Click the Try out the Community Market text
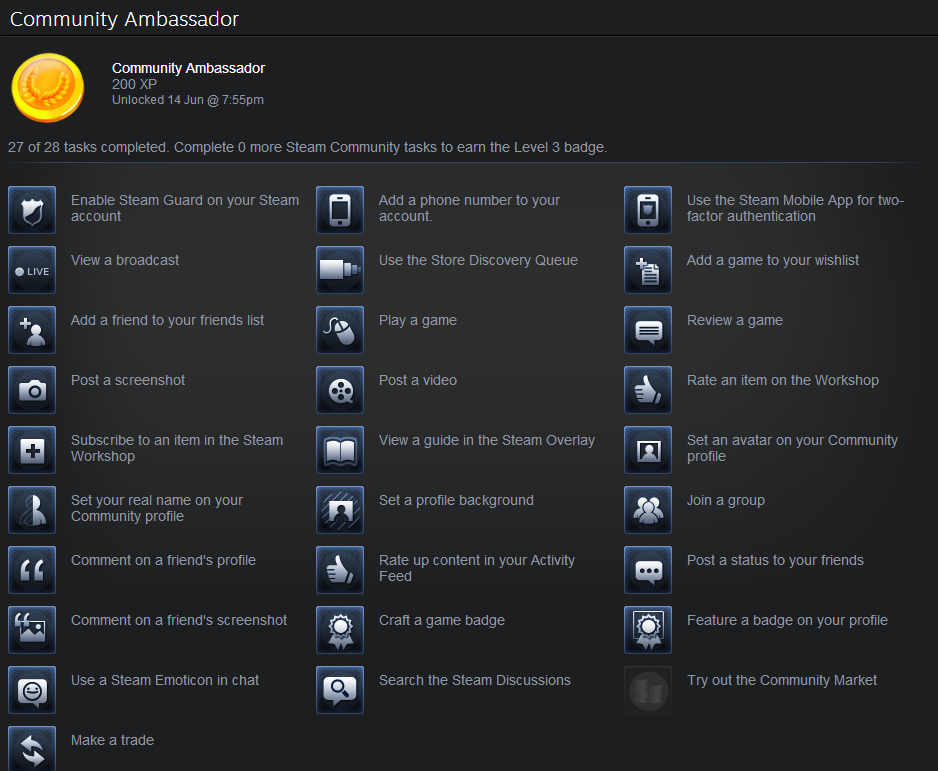938x771 pixels. 781,681
